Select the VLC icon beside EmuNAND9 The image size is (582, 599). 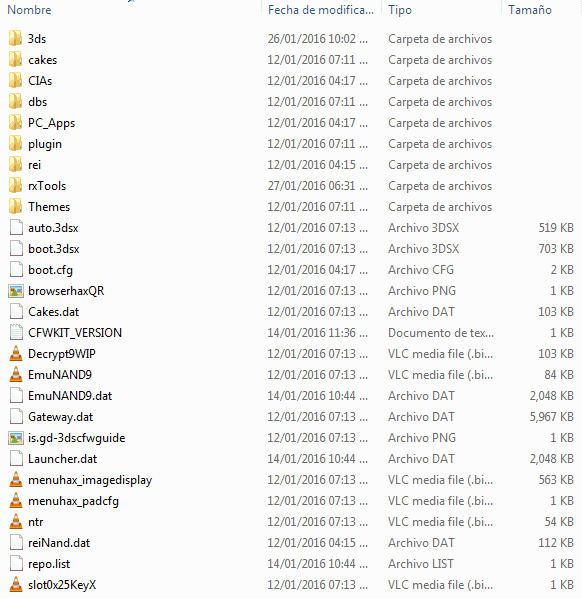(16, 375)
